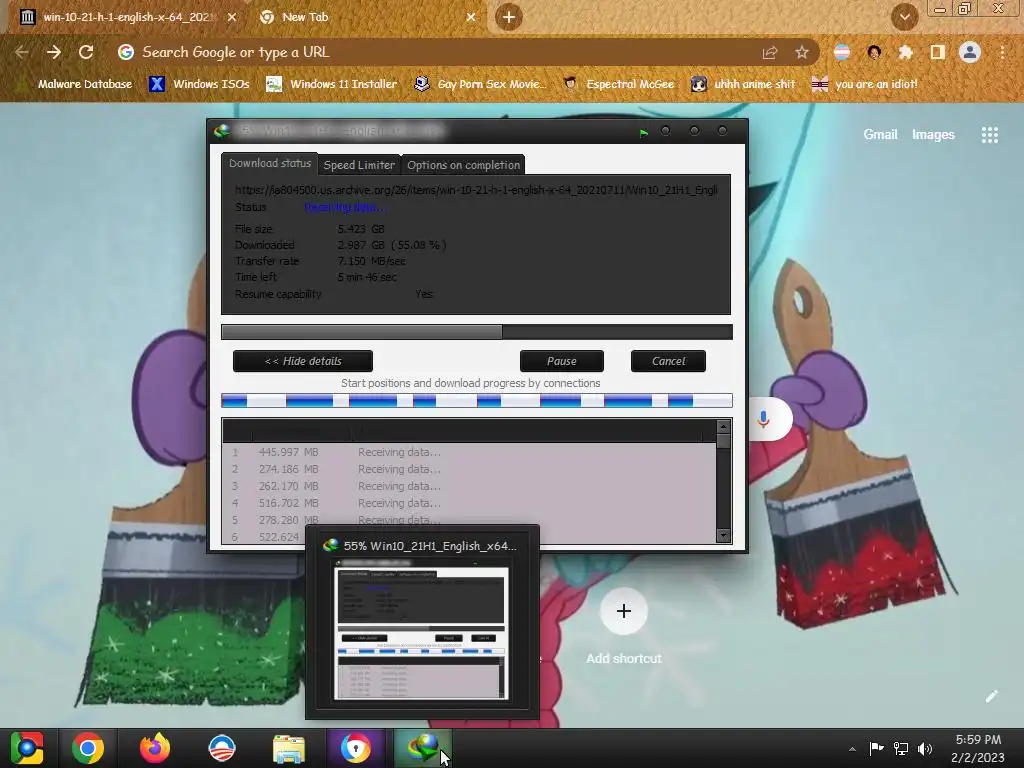Click the download manager taskbar icon

point(422,748)
